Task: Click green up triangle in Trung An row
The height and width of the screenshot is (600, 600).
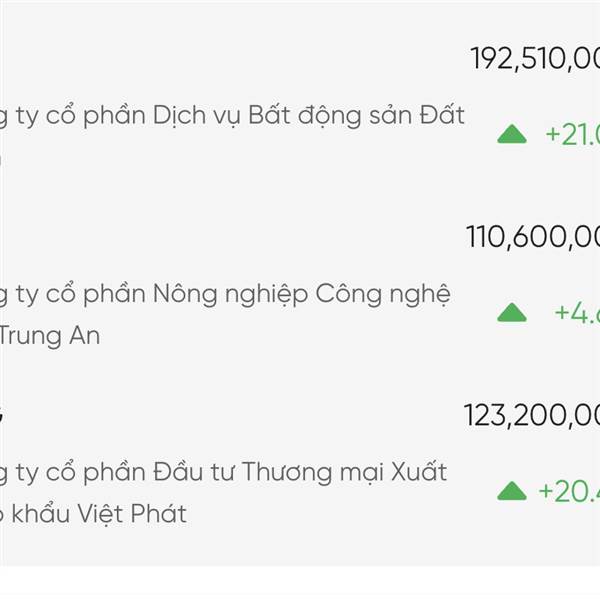Action: (x=512, y=313)
